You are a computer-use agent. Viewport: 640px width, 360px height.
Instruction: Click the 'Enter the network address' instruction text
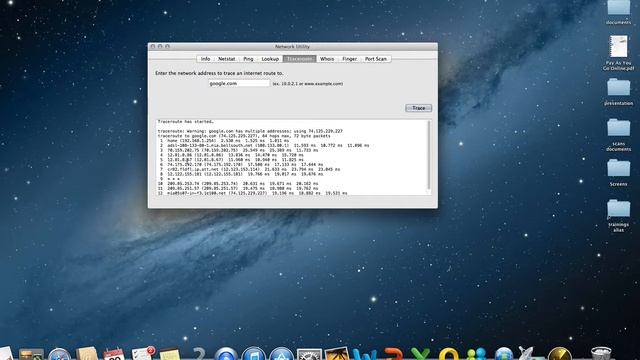(219, 73)
